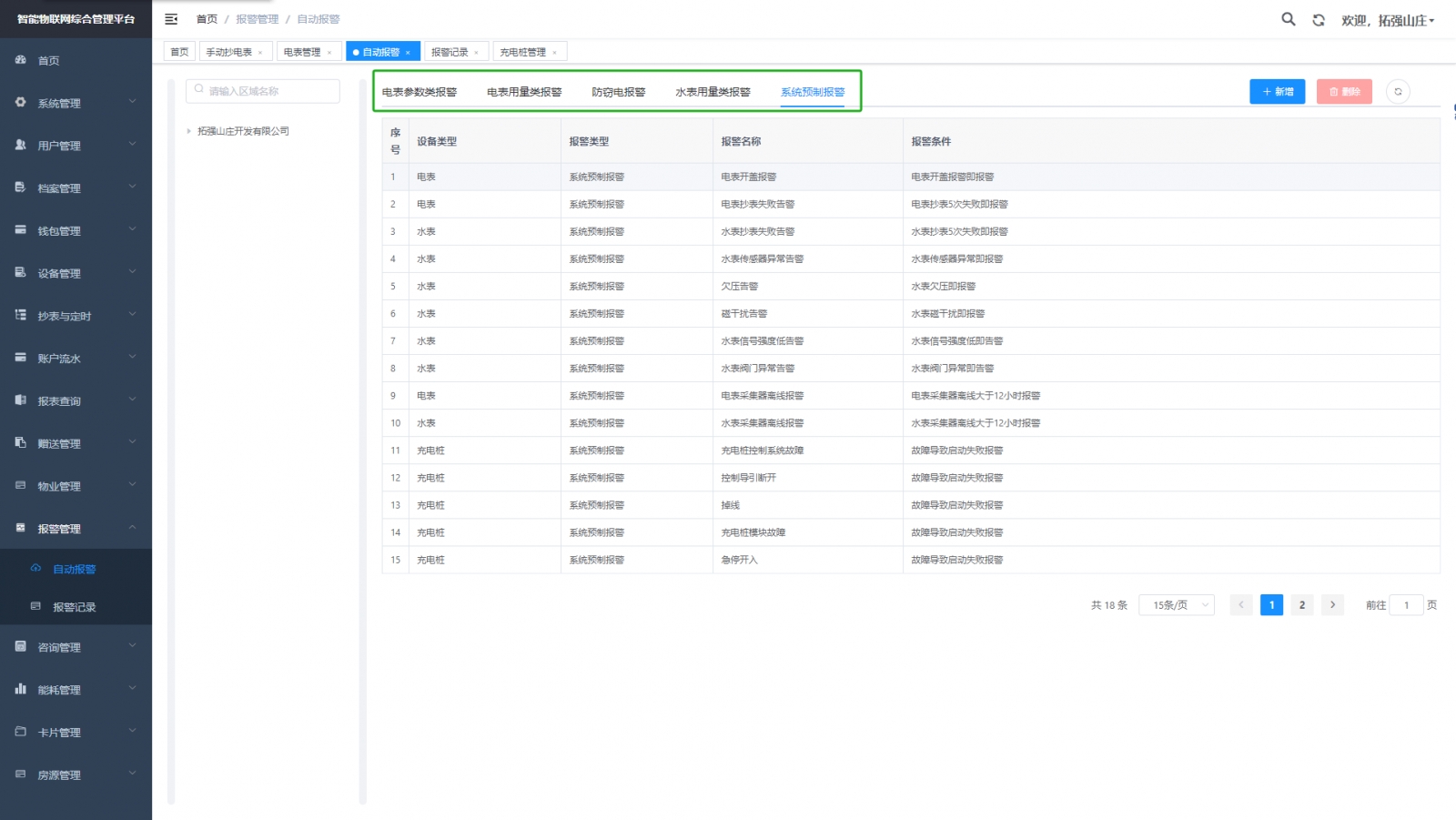Go to page 2 in pagination
The image size is (1456, 820).
point(1302,605)
